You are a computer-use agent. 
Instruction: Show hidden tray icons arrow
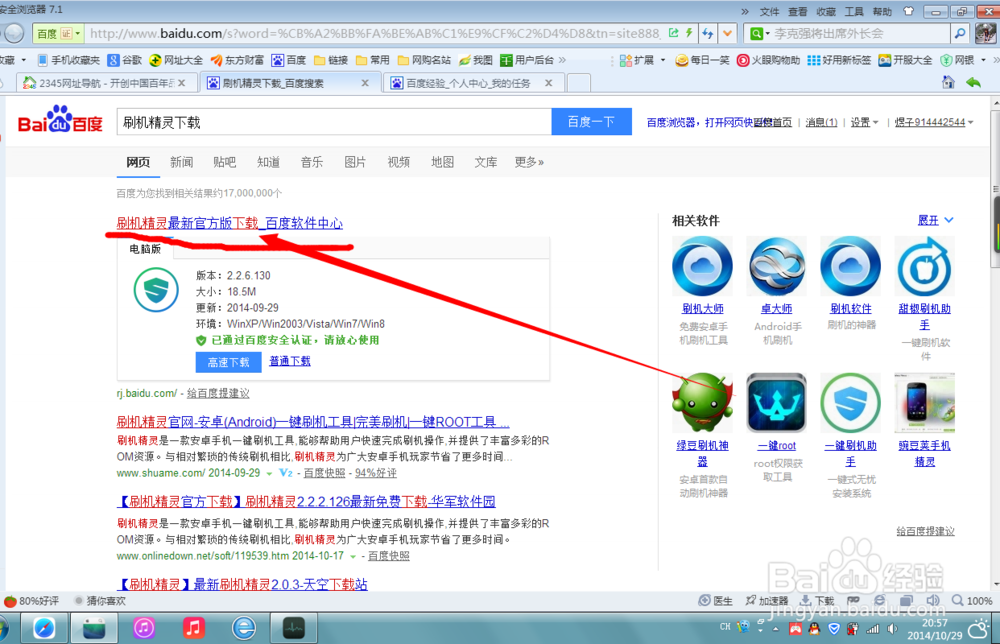[776, 629]
